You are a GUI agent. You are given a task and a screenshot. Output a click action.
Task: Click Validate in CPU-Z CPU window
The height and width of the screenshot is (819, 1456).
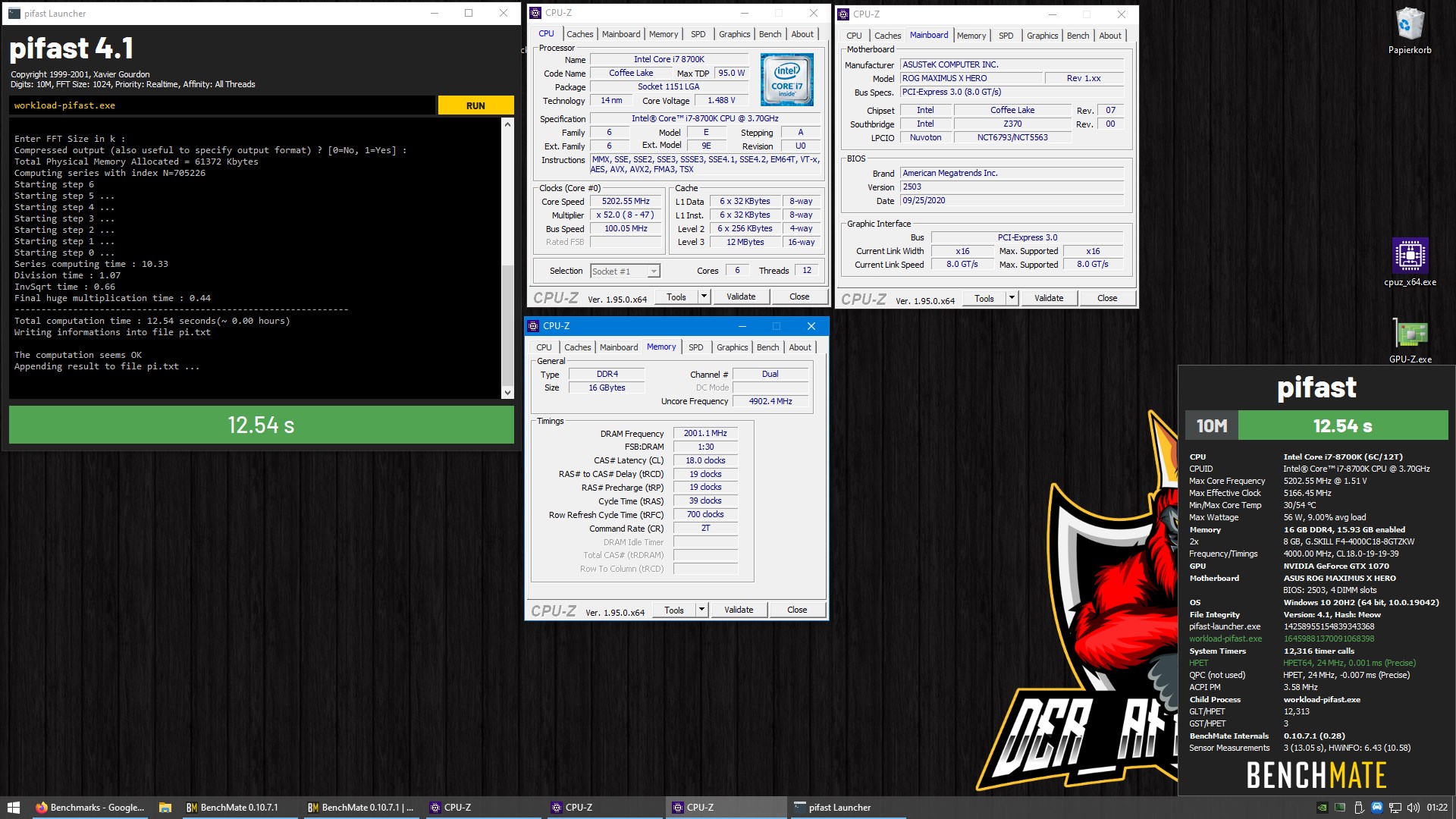pos(741,297)
